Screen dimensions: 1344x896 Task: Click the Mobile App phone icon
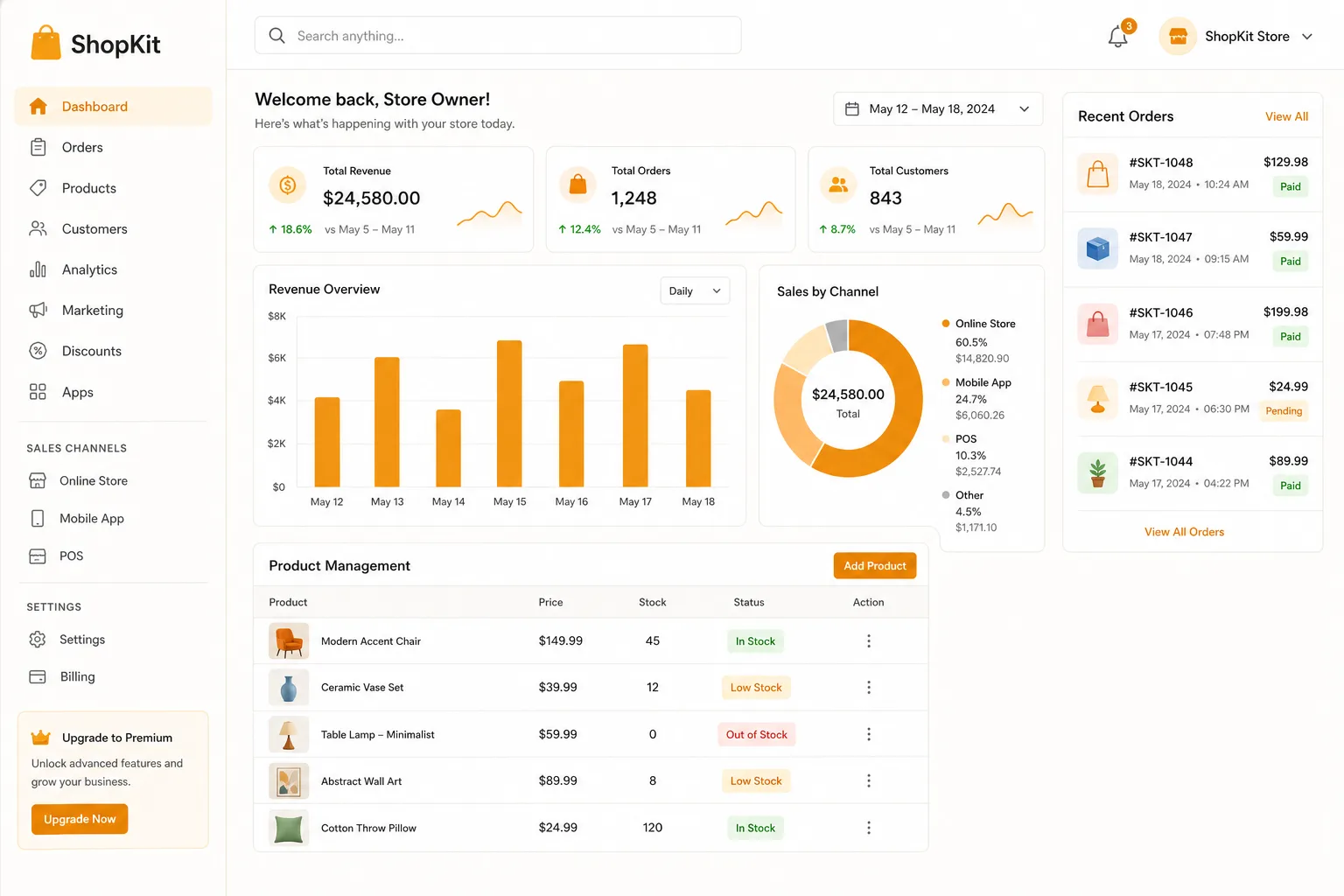[38, 518]
